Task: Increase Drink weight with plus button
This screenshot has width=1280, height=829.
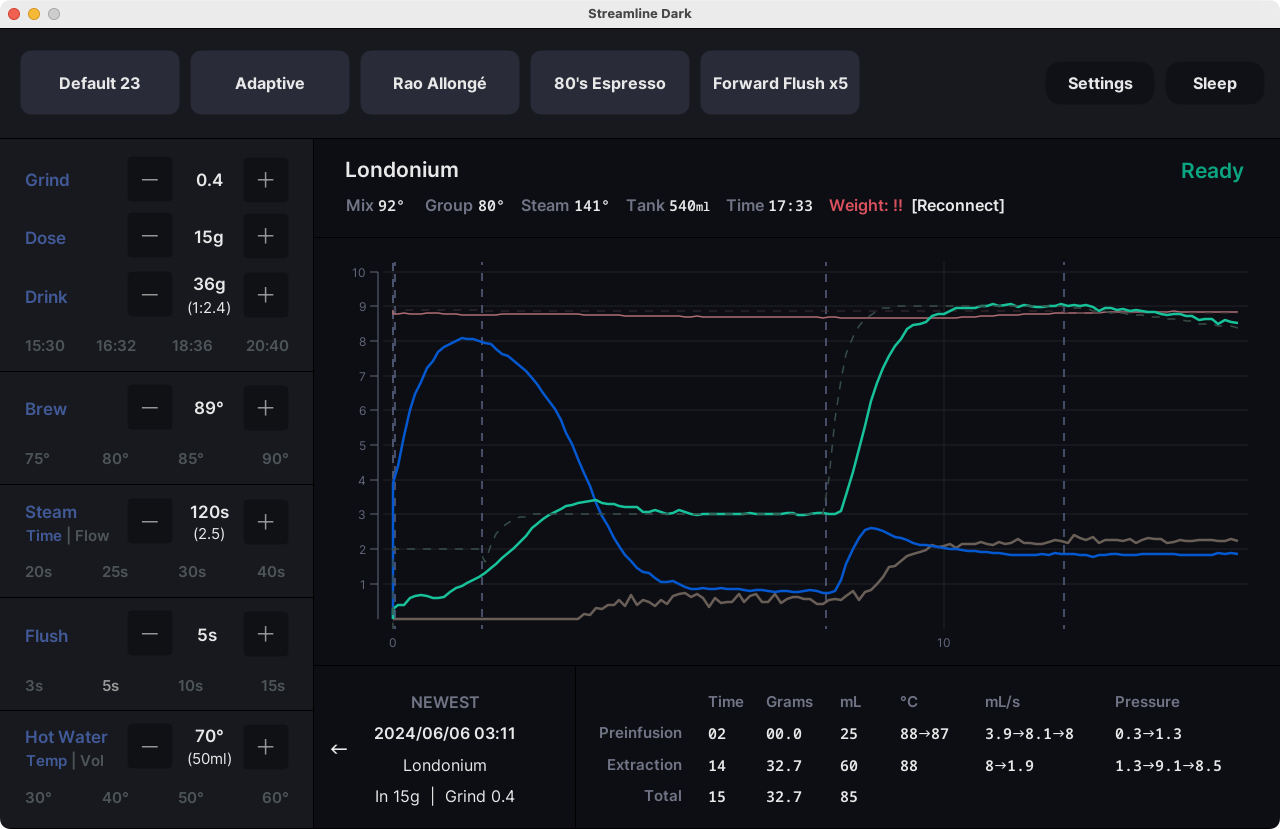Action: 266,295
